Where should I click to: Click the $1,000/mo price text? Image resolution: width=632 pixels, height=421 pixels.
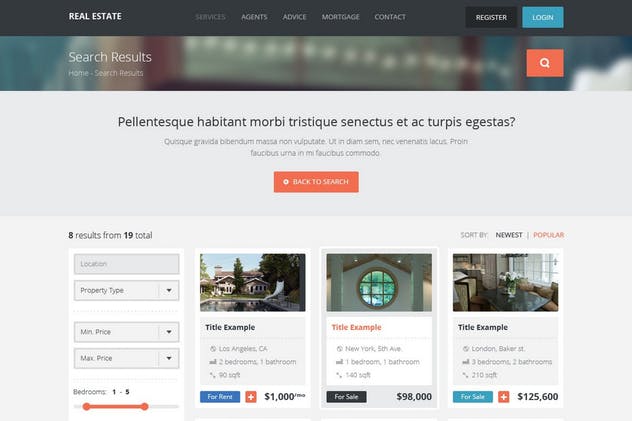coord(285,397)
